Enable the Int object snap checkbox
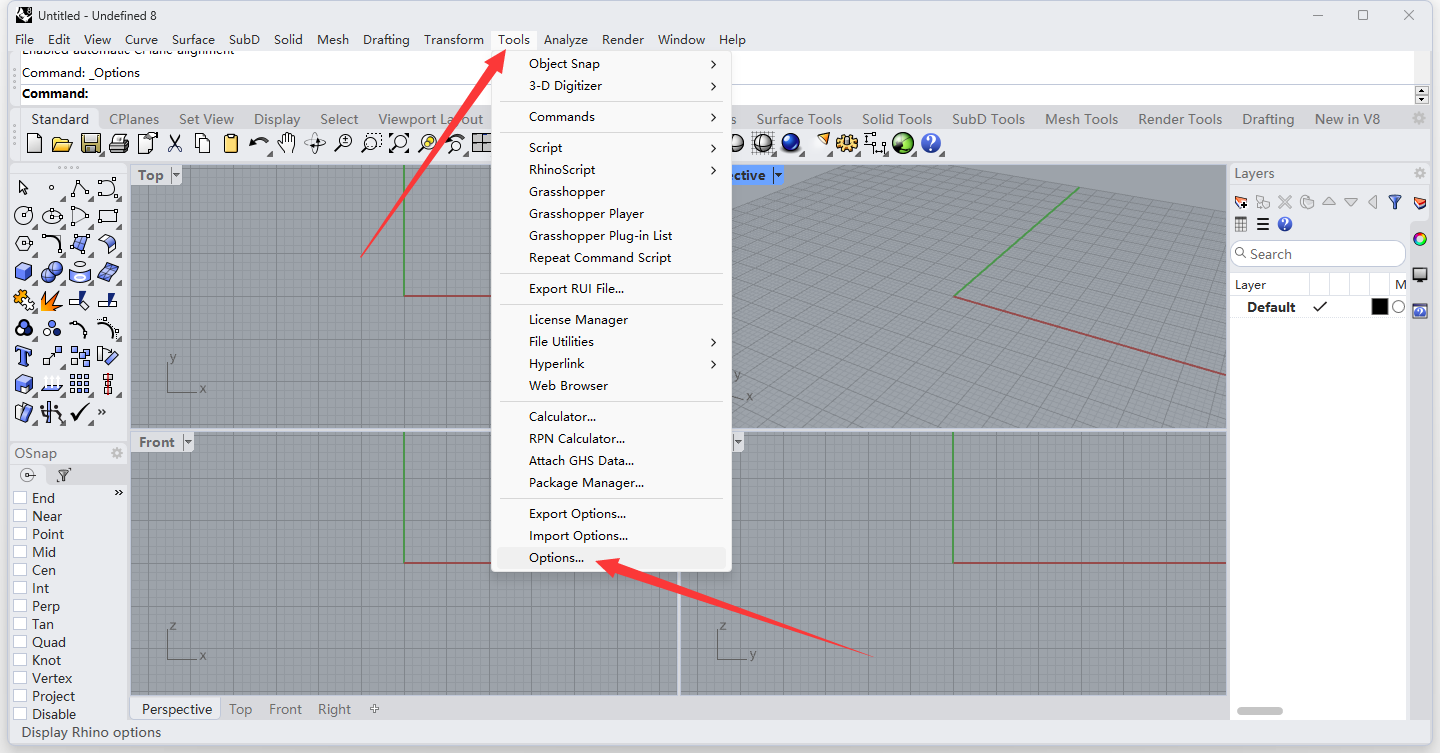Viewport: 1440px width, 753px height. pos(20,588)
